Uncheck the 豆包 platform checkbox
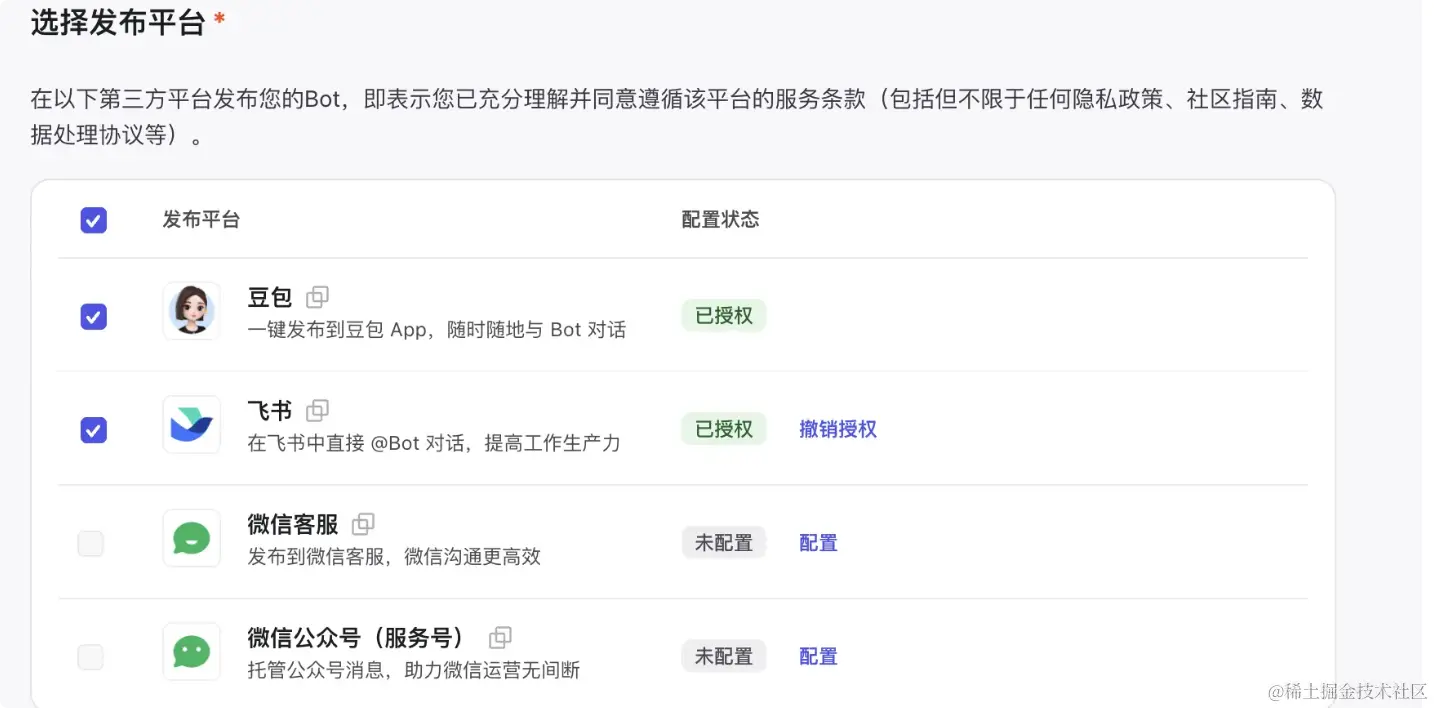Viewport: 1434px width, 708px height. click(94, 317)
